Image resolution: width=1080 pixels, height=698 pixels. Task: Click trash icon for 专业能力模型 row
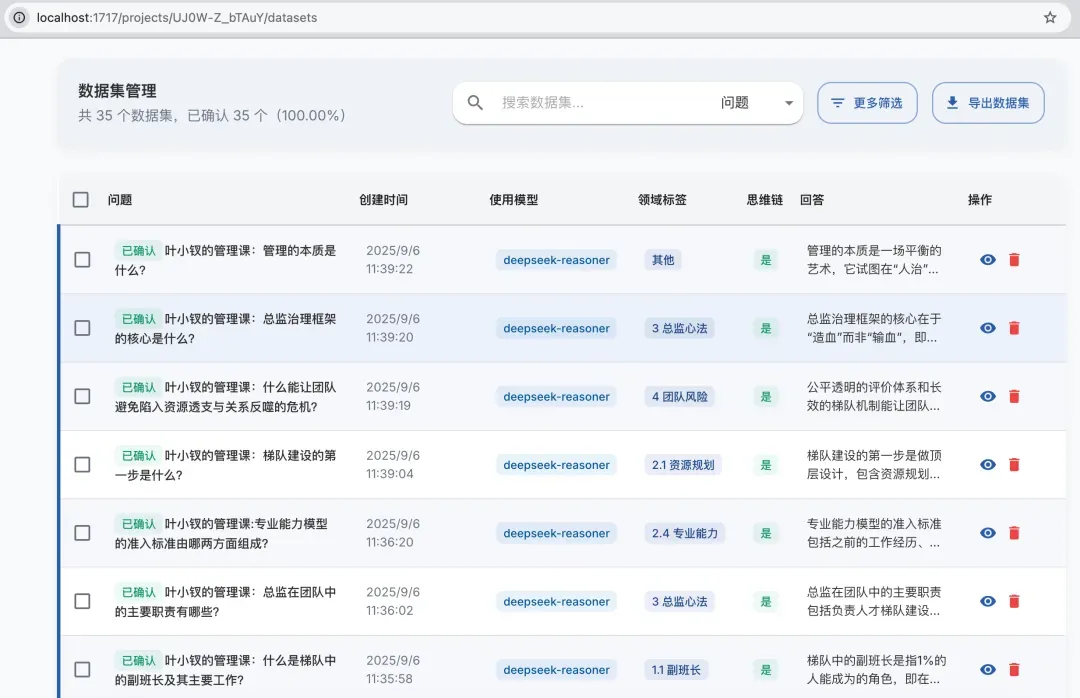1014,533
